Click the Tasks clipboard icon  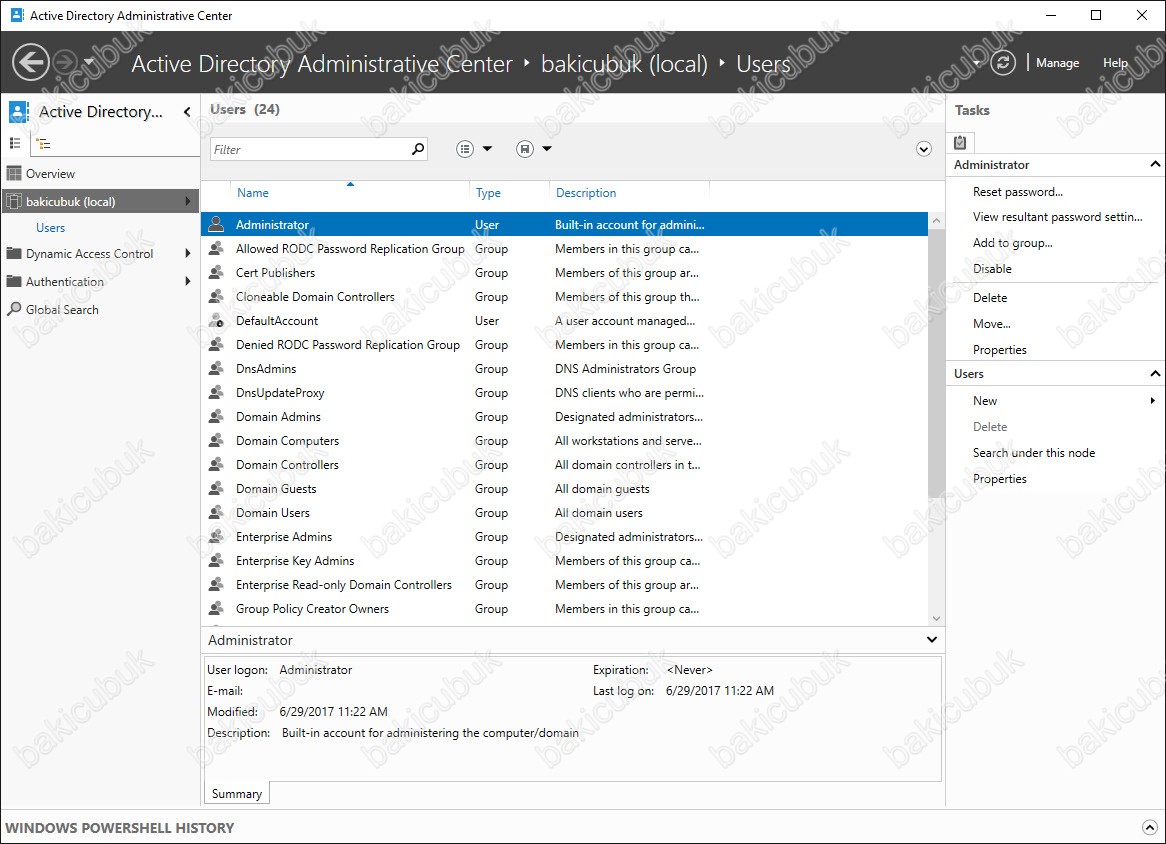tap(960, 142)
